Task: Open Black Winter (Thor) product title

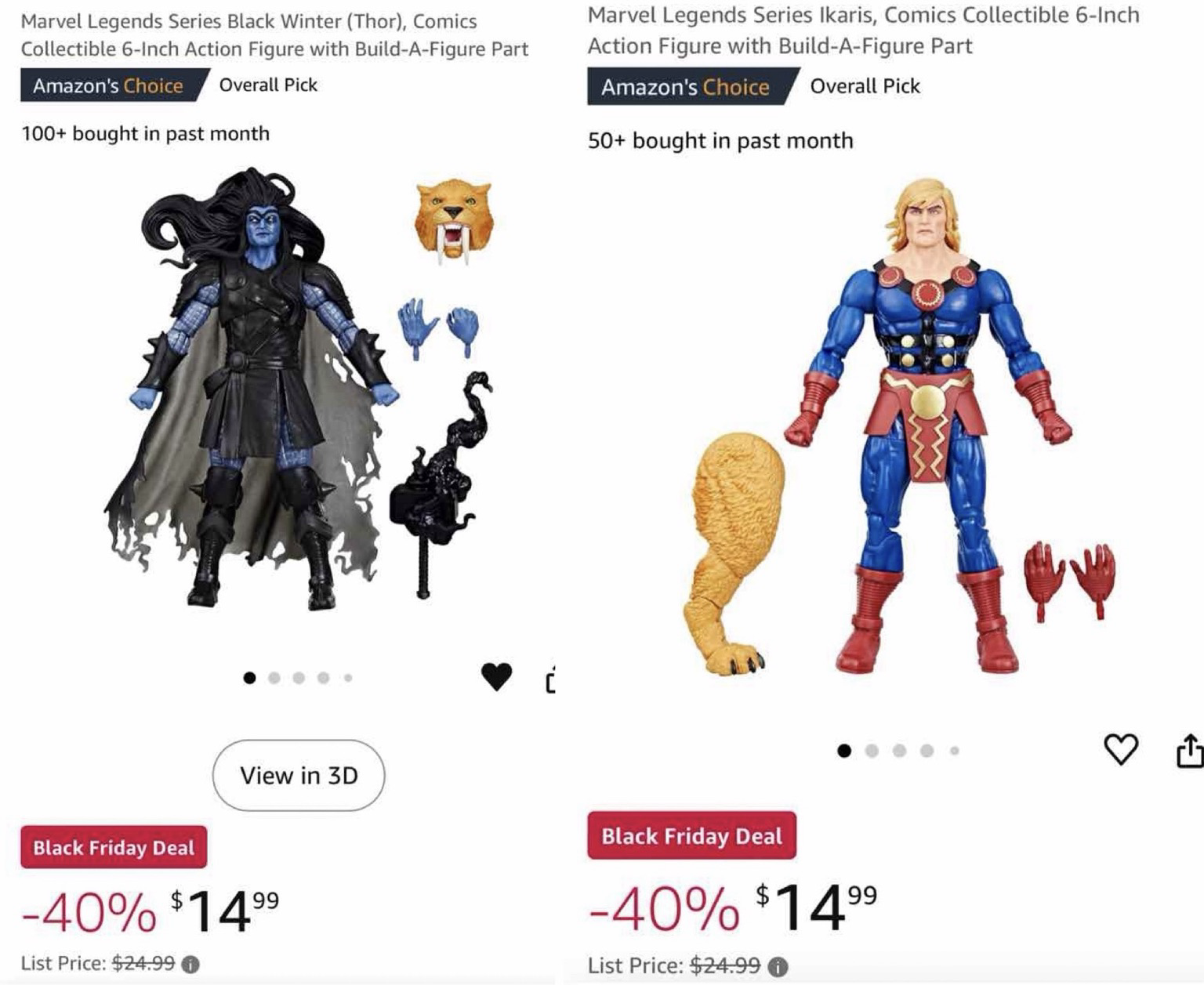Action: pos(274,35)
